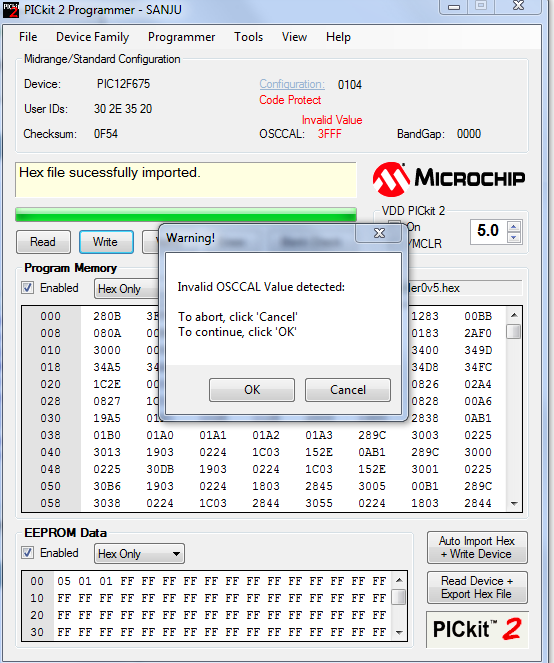This screenshot has height=663, width=554.
Task: Select program memory cell 3013 in row 040
Action: 107,452
